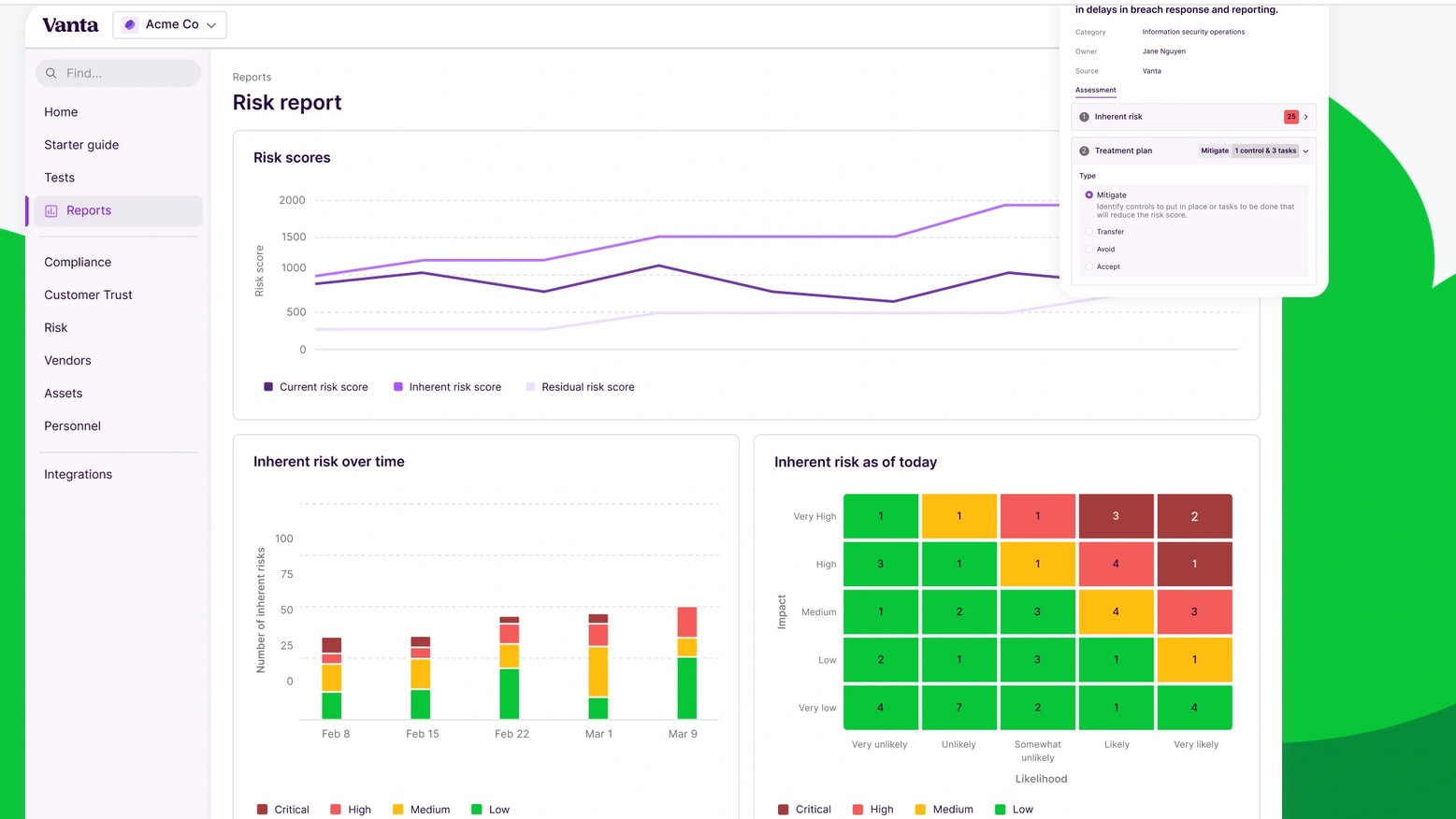This screenshot has width=1456, height=819.
Task: Click the Mar 1 stacked bar
Action: 598,667
